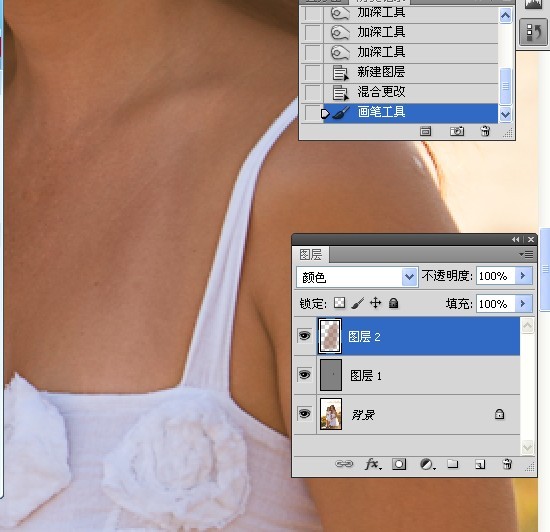The height and width of the screenshot is (532, 550).
Task: Create a new snapshot with camera icon
Action: pyautogui.click(x=457, y=132)
